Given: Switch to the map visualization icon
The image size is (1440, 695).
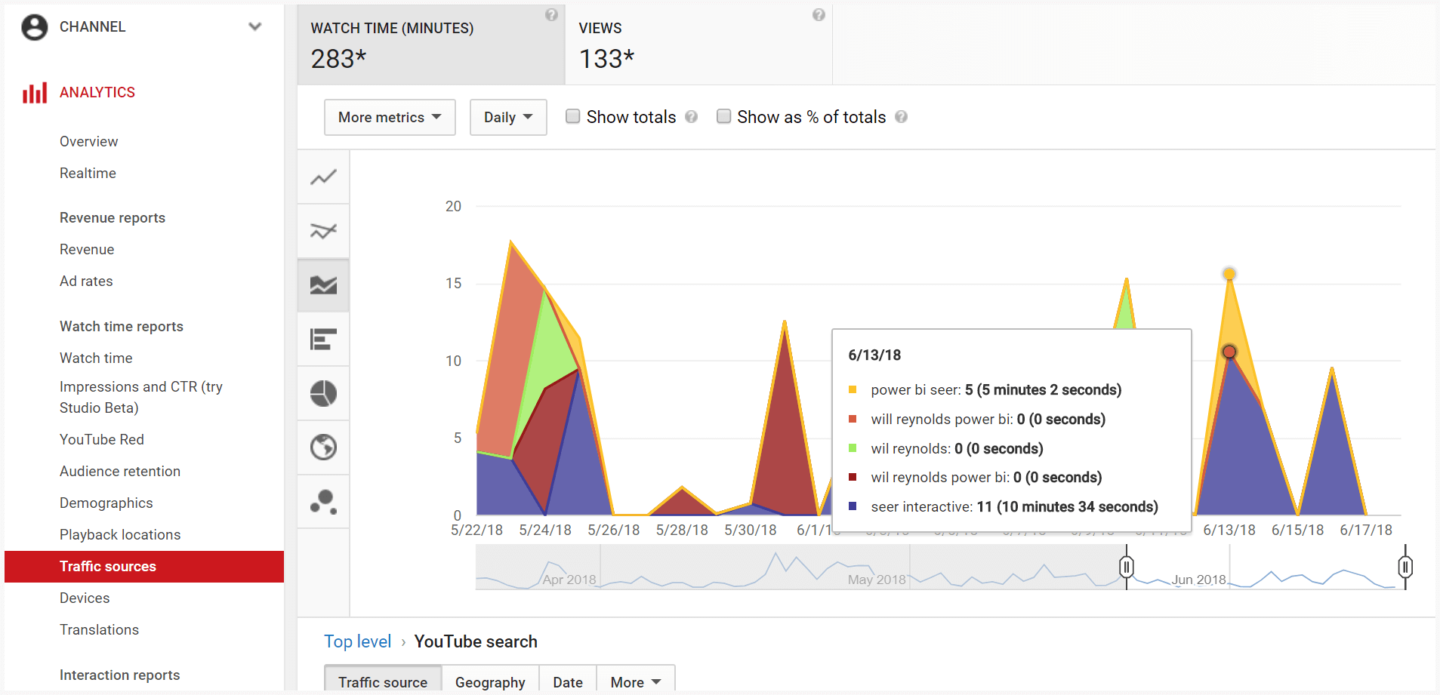Looking at the screenshot, I should 322,447.
